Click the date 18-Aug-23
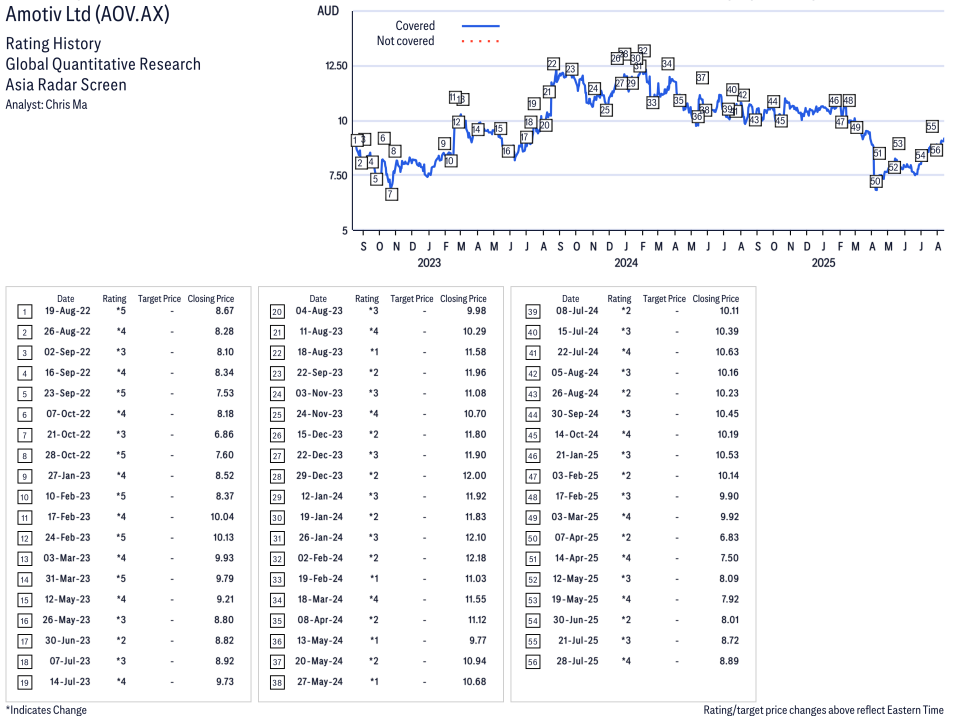 point(320,352)
